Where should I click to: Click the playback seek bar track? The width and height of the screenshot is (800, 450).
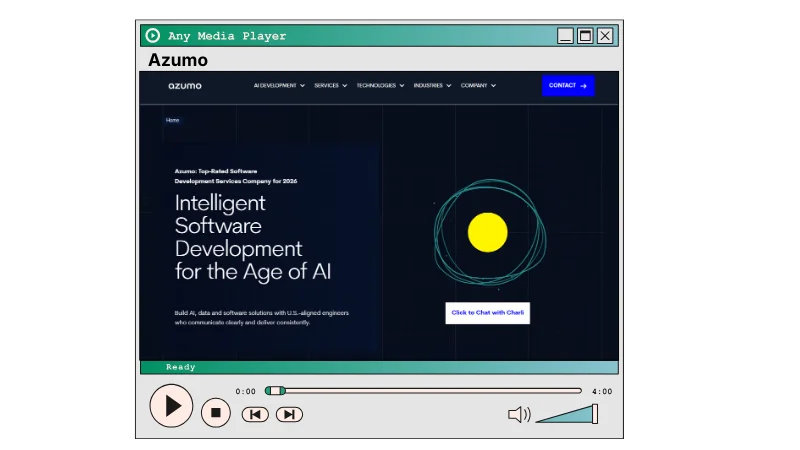tap(430, 391)
